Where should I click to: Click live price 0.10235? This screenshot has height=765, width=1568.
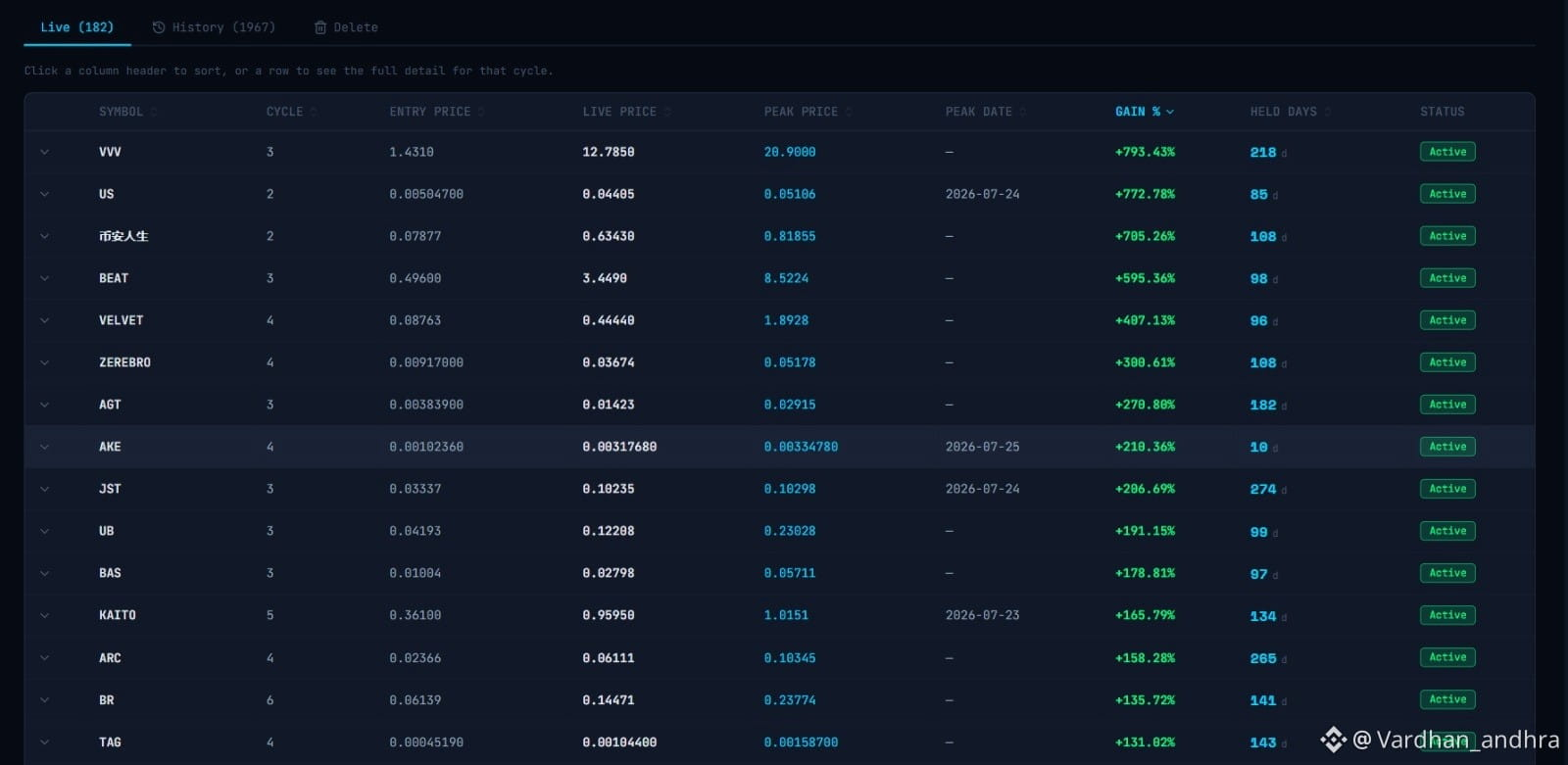(x=609, y=489)
